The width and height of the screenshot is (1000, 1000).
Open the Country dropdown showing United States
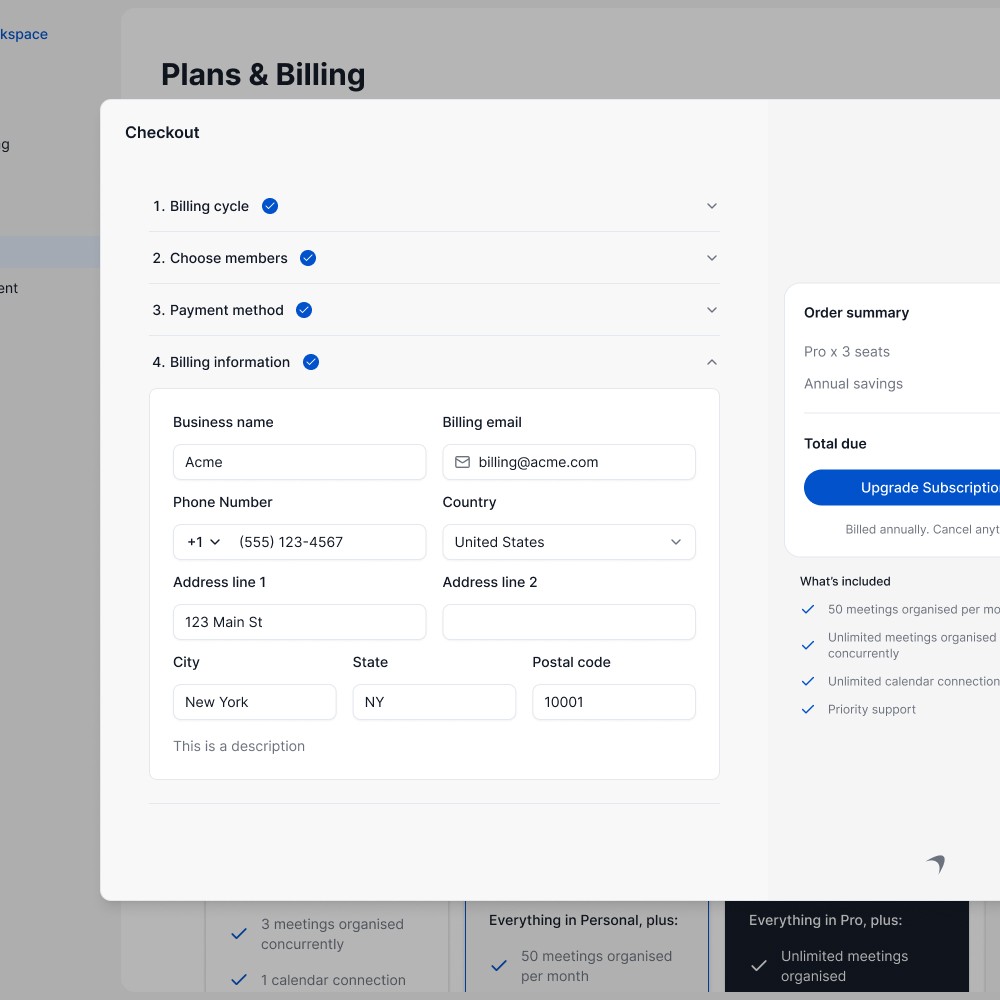click(569, 542)
